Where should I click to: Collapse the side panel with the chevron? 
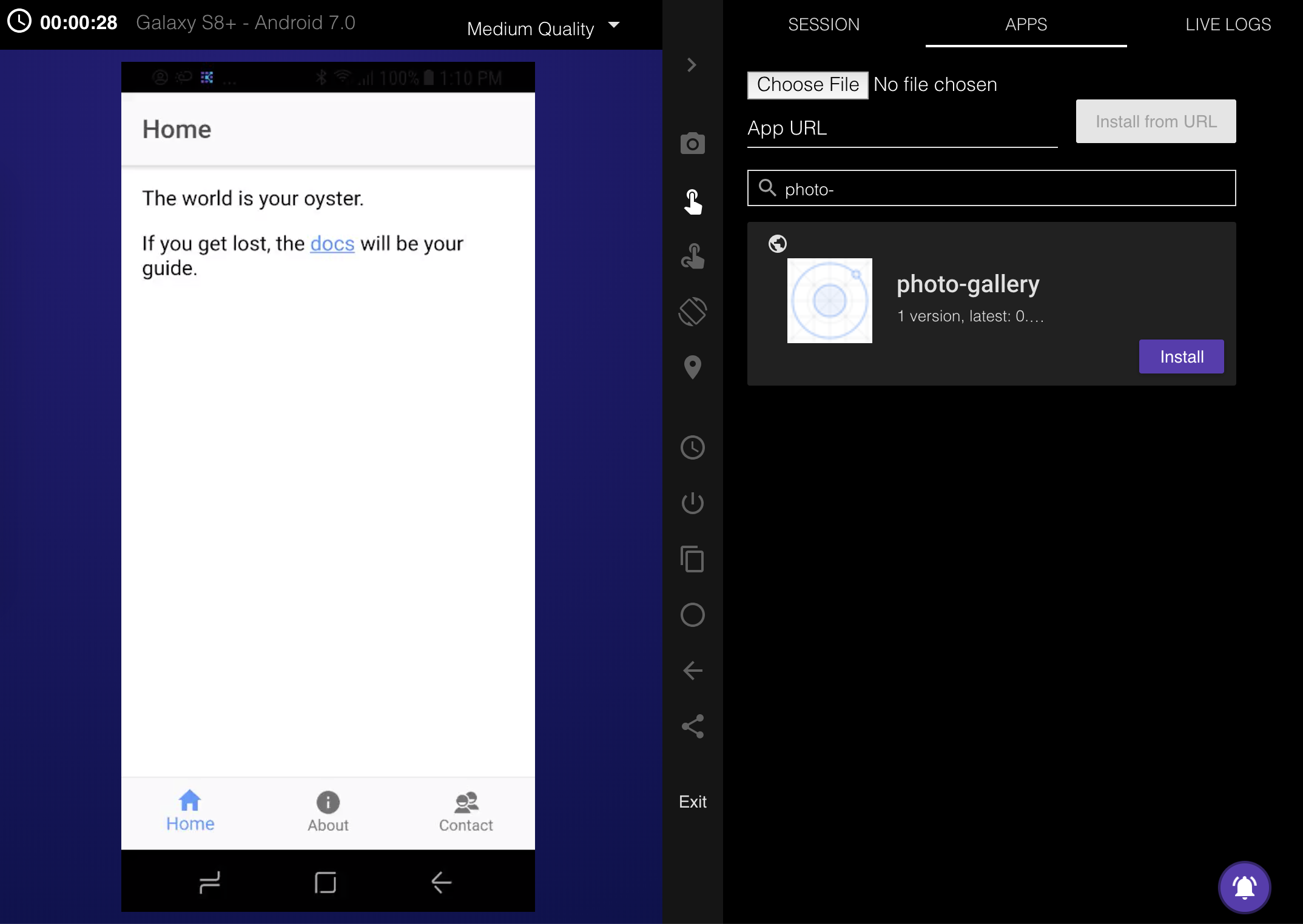click(692, 65)
